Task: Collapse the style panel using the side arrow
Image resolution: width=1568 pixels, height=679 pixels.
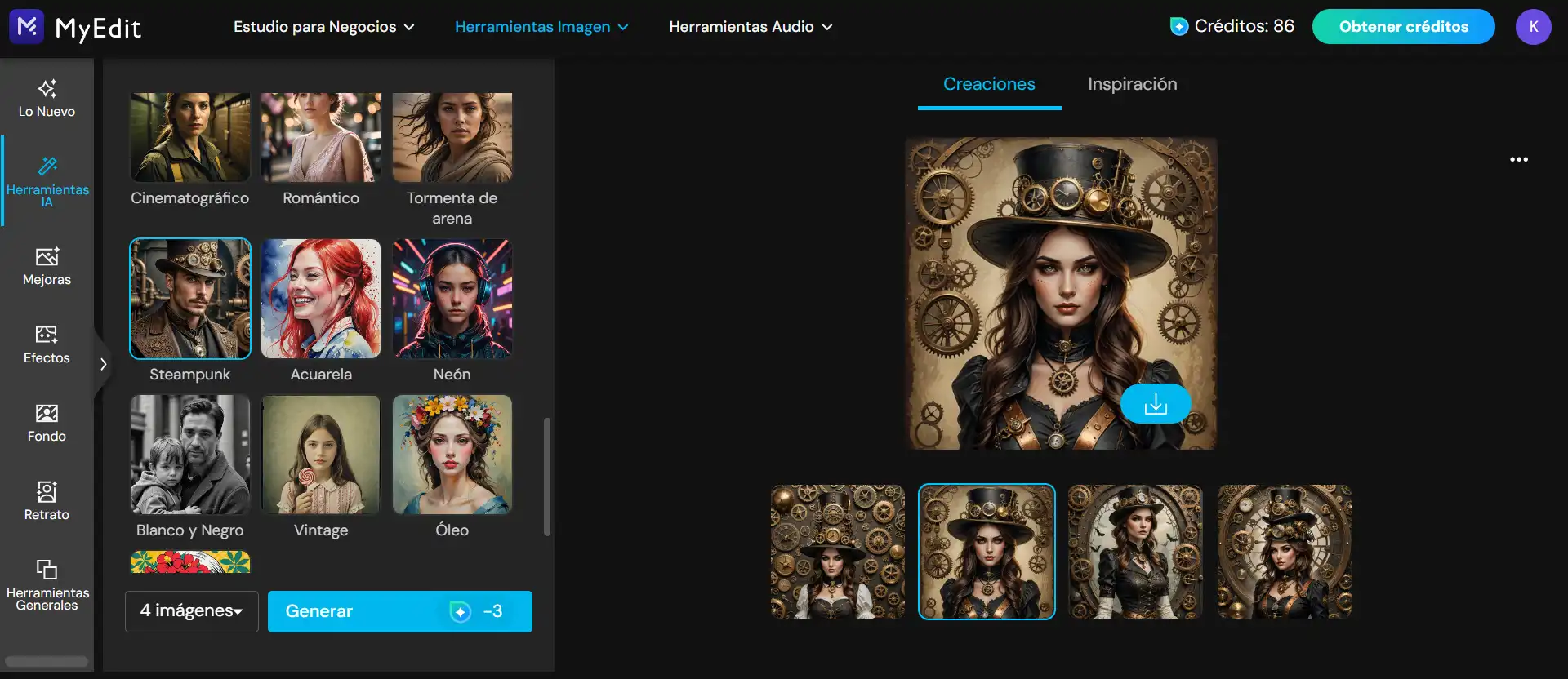Action: [x=103, y=364]
